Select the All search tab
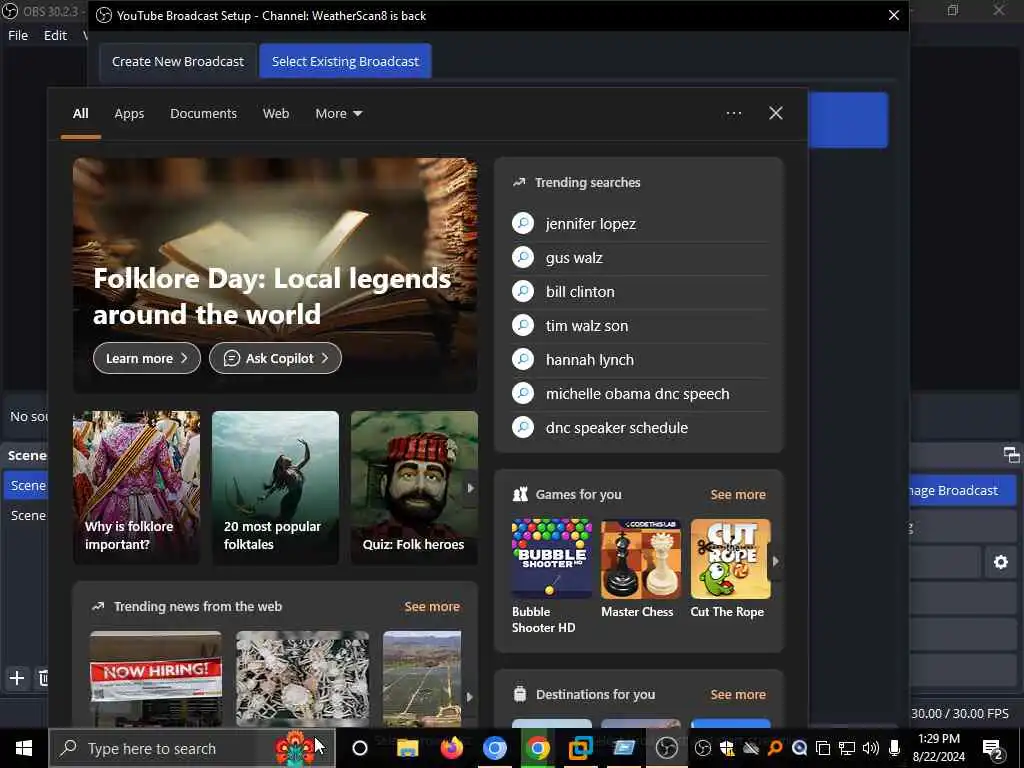The height and width of the screenshot is (768, 1024). 80,114
